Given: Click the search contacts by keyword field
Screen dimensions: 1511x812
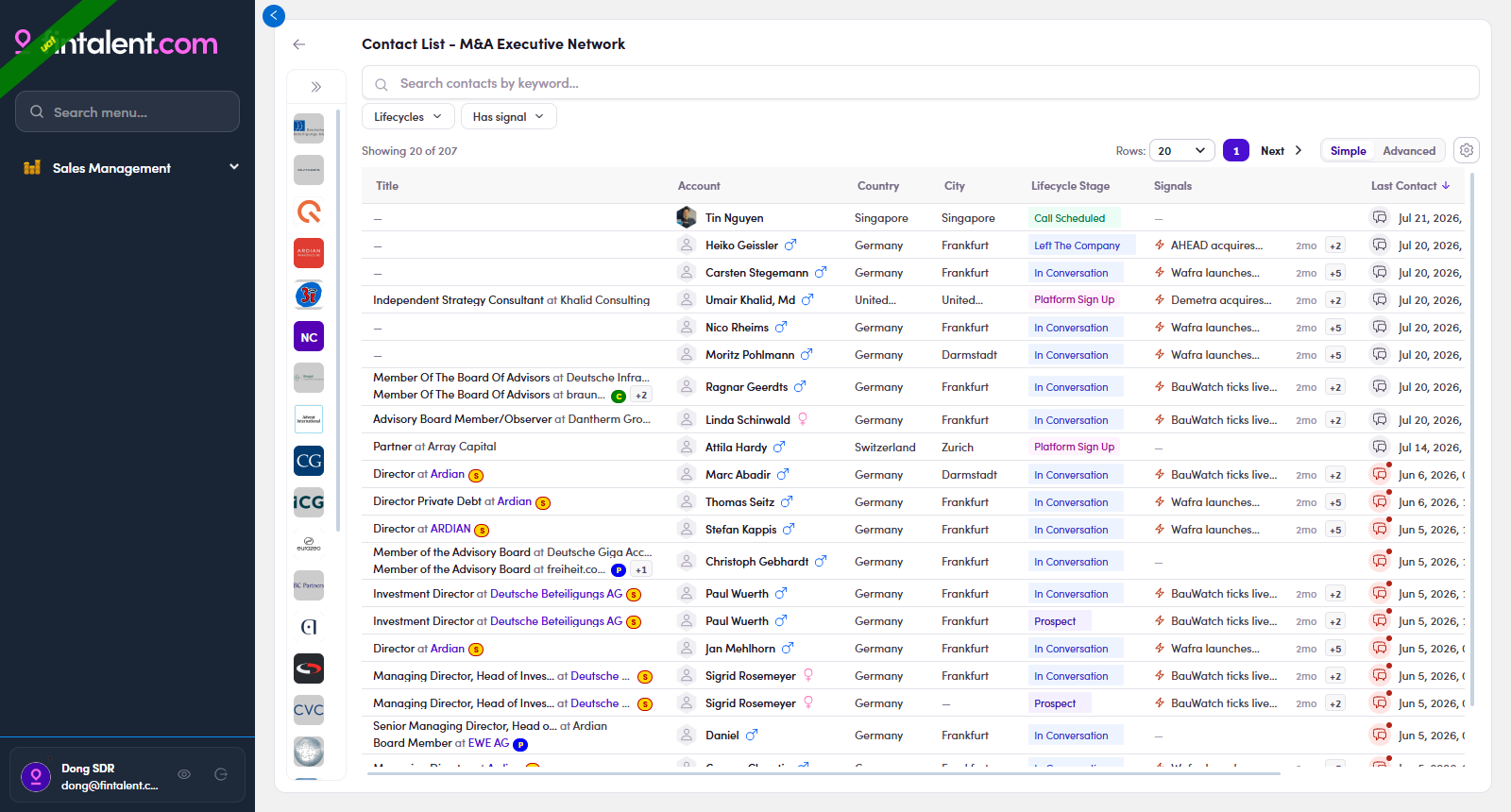Looking at the screenshot, I should pos(920,83).
